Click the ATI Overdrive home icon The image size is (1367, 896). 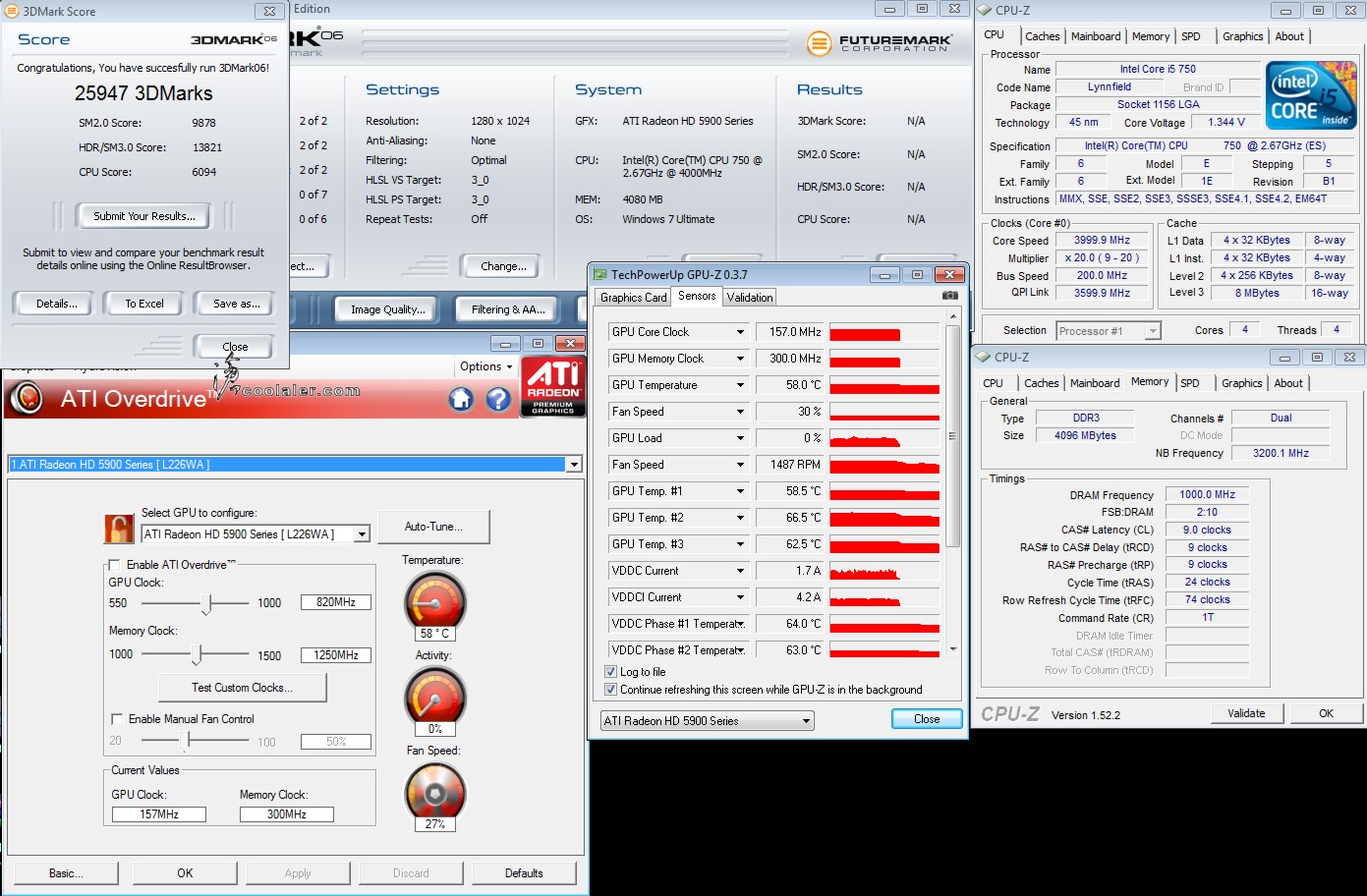click(x=461, y=399)
